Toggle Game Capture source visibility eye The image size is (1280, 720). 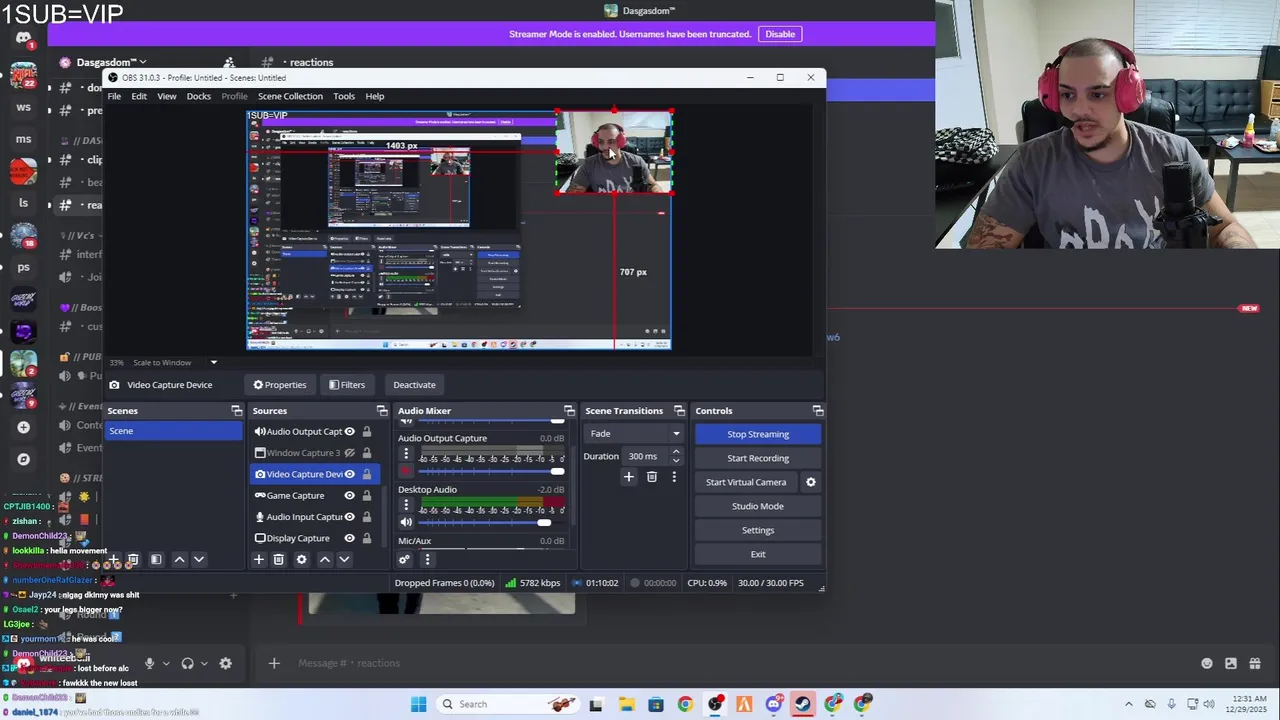[x=349, y=496]
